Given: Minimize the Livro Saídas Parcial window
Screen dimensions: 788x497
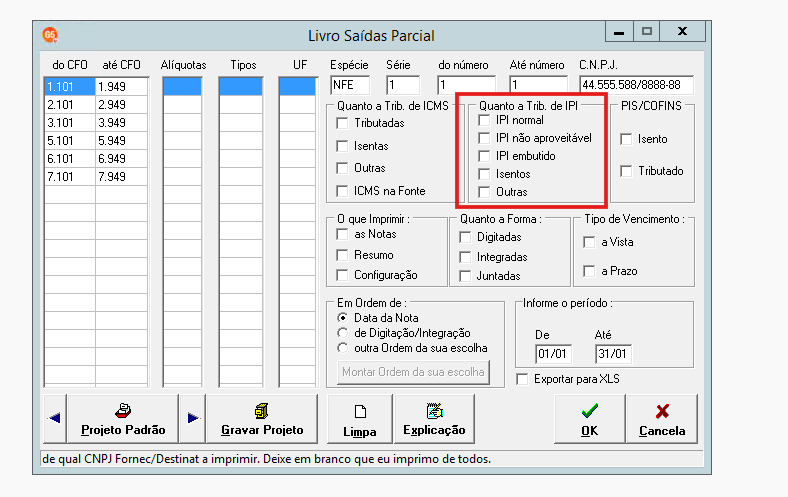Looking at the screenshot, I should point(619,32).
